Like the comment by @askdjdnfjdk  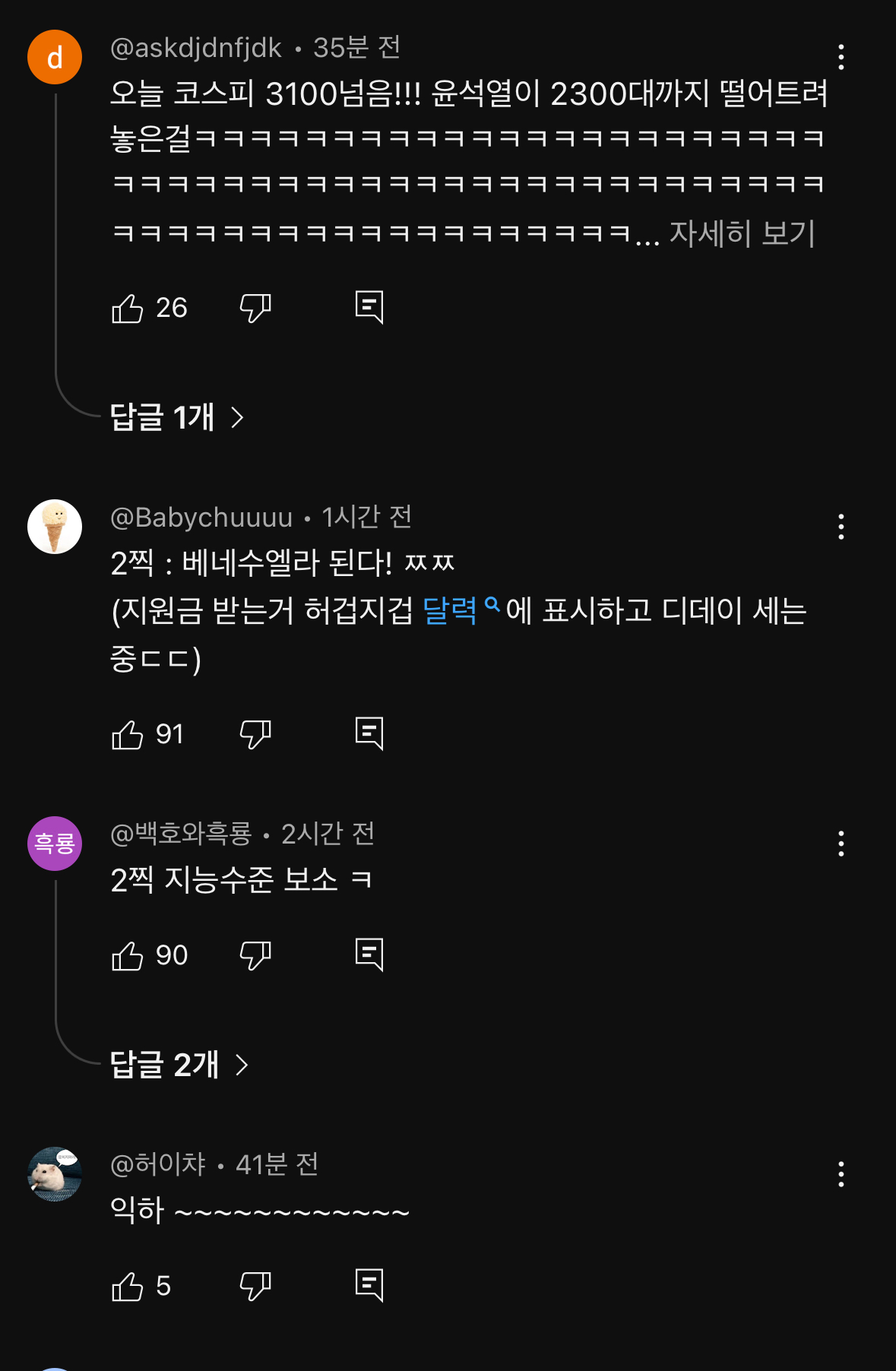click(x=128, y=308)
